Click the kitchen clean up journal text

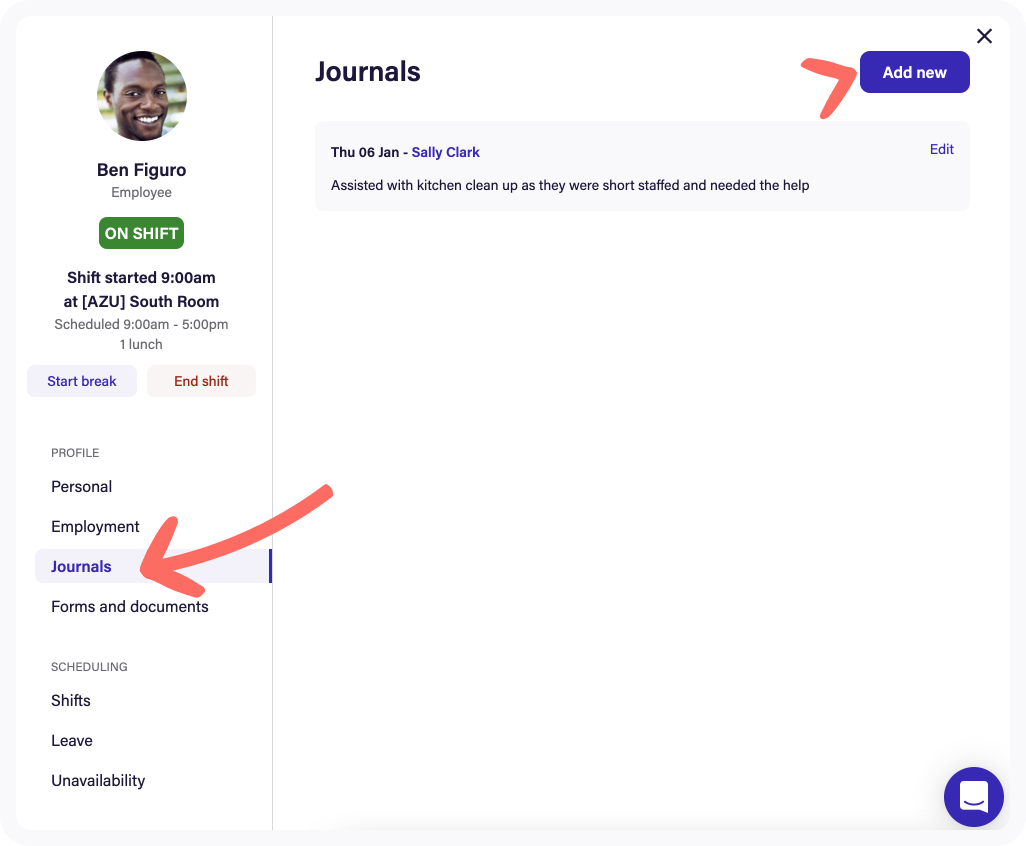pyautogui.click(x=570, y=185)
